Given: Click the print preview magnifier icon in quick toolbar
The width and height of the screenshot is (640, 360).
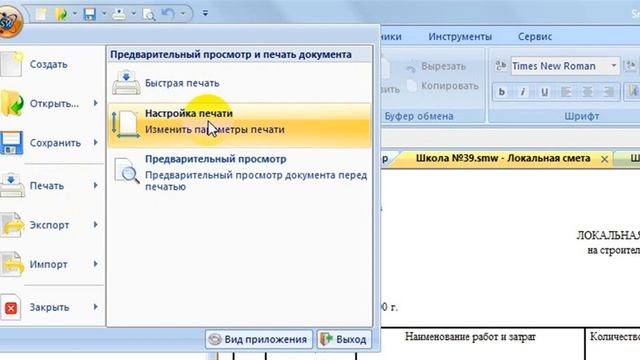Looking at the screenshot, I should point(149,14).
